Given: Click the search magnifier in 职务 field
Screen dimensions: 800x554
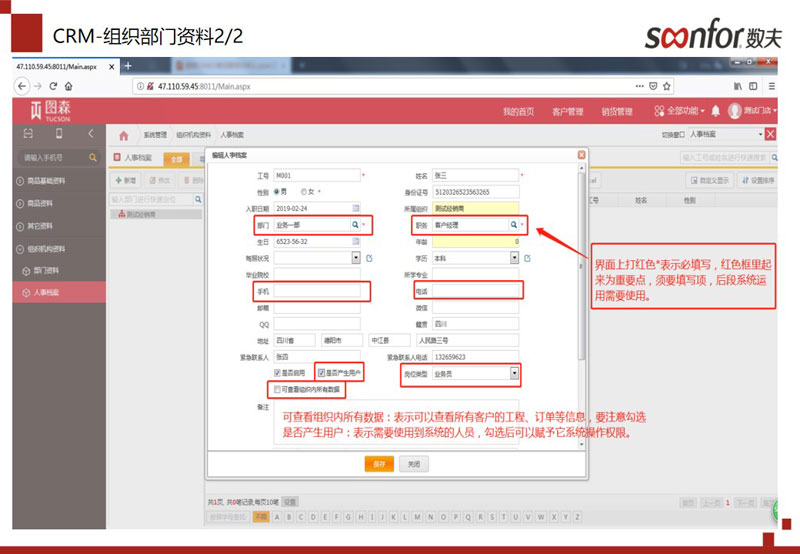Looking at the screenshot, I should point(513,226).
